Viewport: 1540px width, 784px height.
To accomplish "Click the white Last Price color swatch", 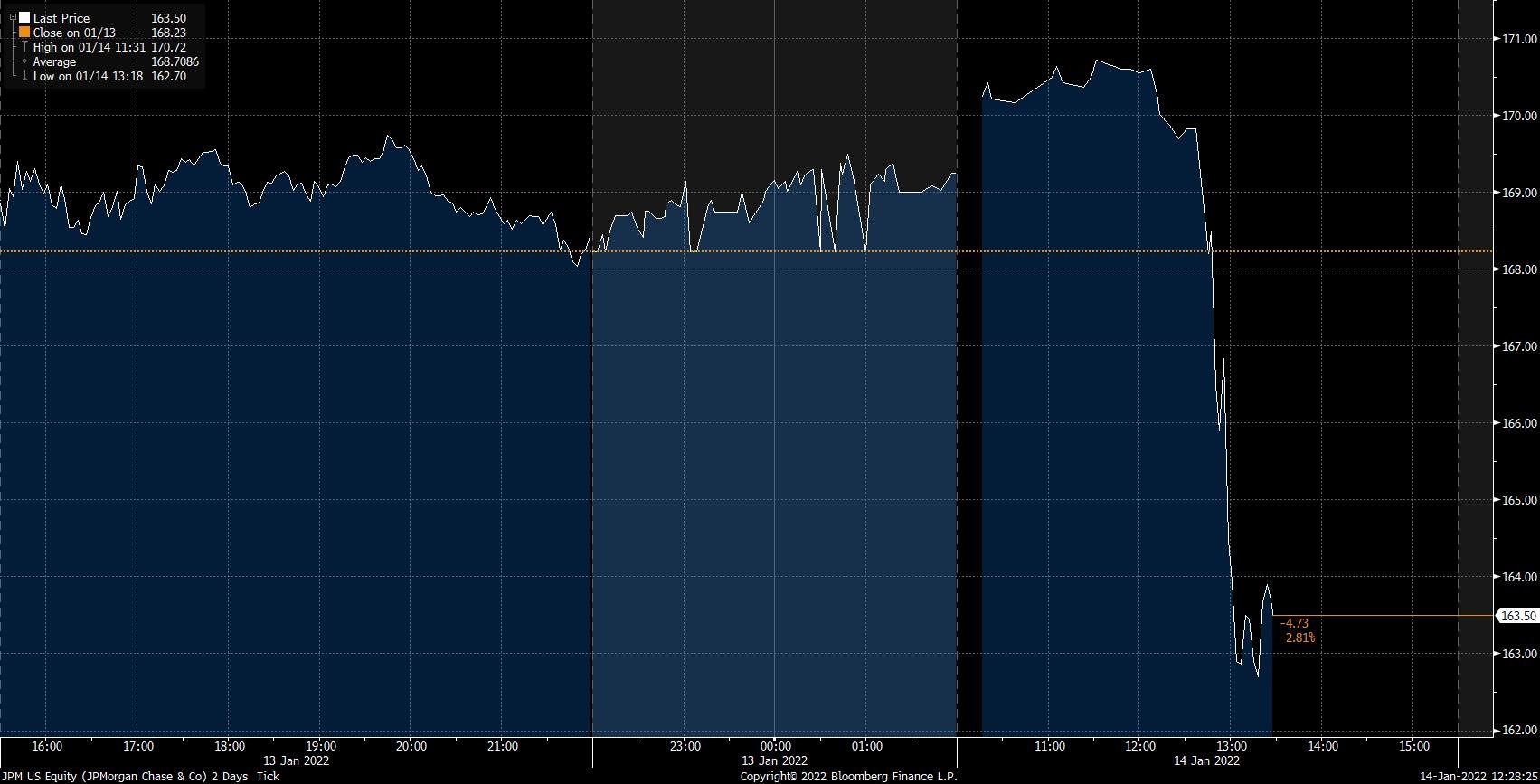I will tap(24, 18).
